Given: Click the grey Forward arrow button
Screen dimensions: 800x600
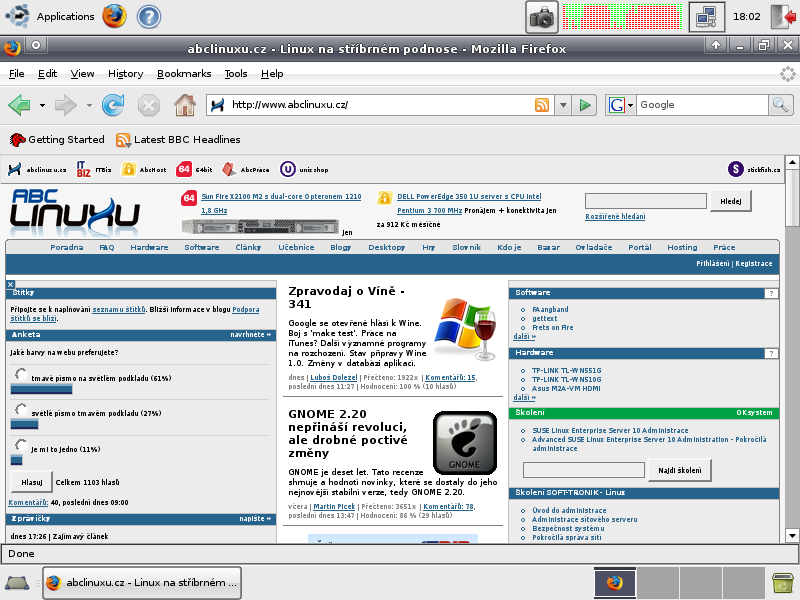Looking at the screenshot, I should coord(65,105).
